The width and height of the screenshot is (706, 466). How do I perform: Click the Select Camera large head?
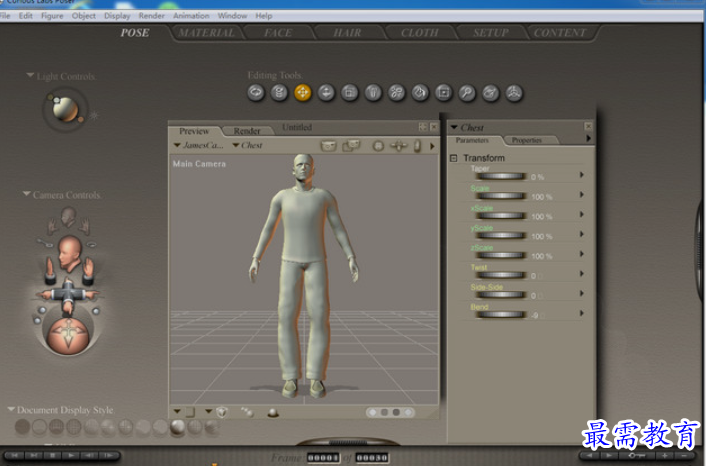pos(69,253)
